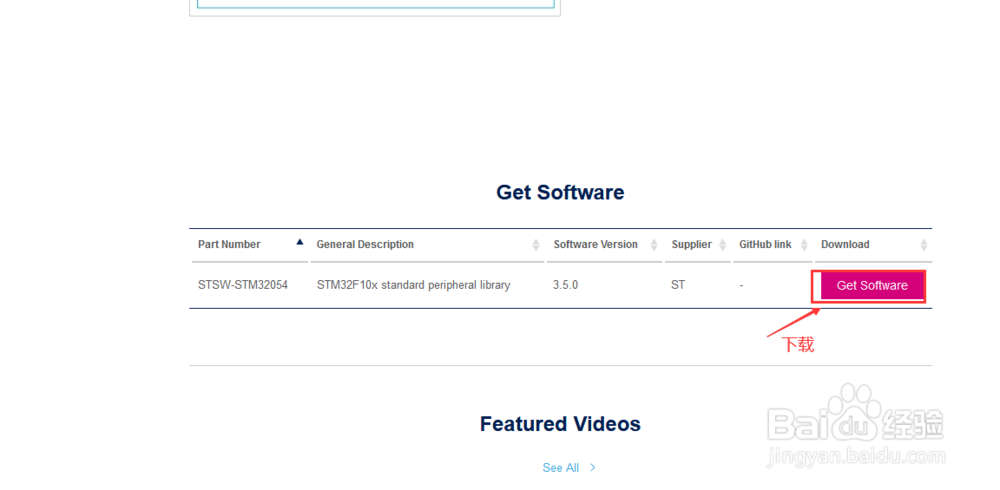
Task: Select the GitHub link dash cell
Action: tap(741, 286)
